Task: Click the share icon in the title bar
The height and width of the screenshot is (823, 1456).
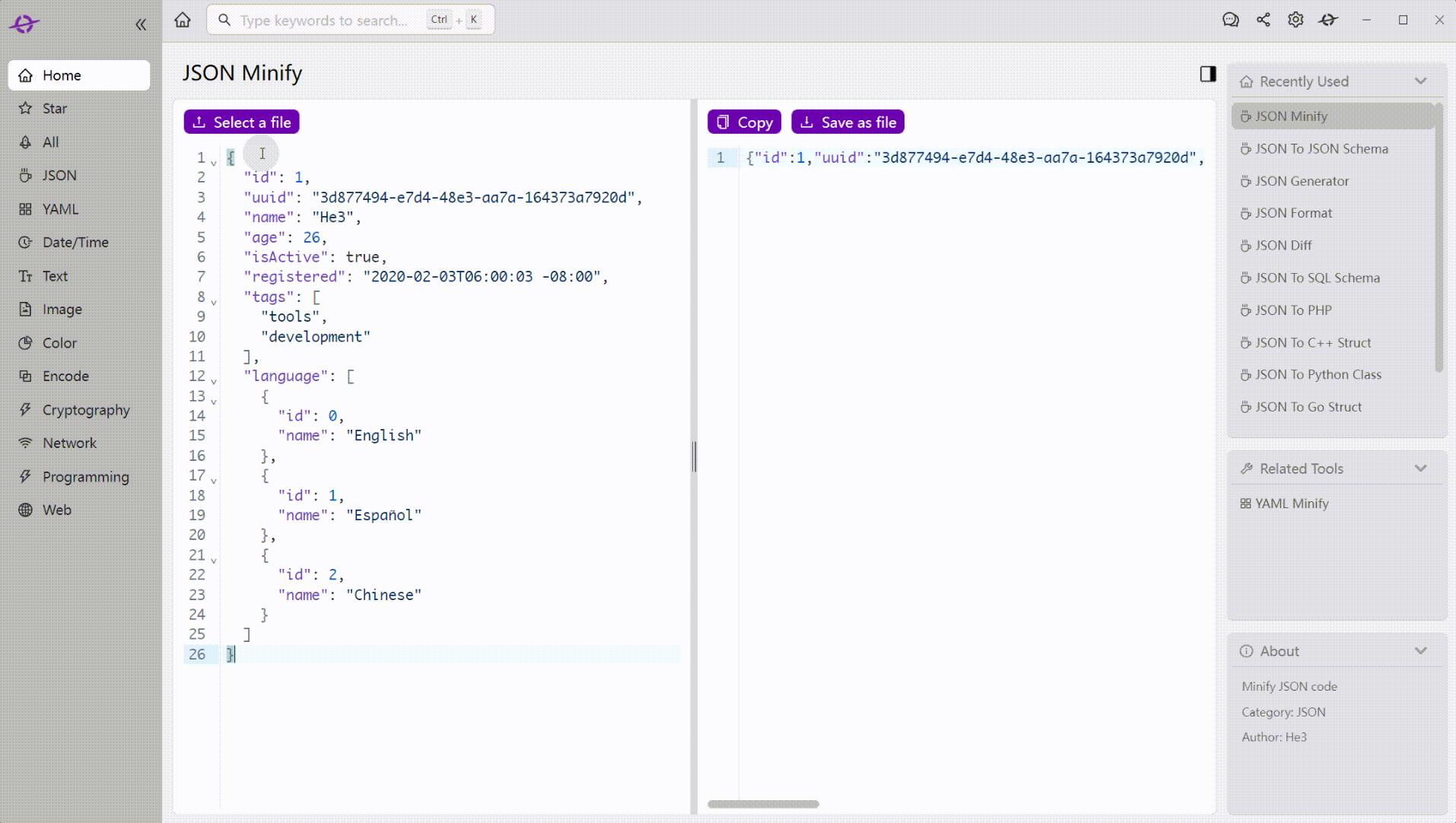Action: 1264,20
